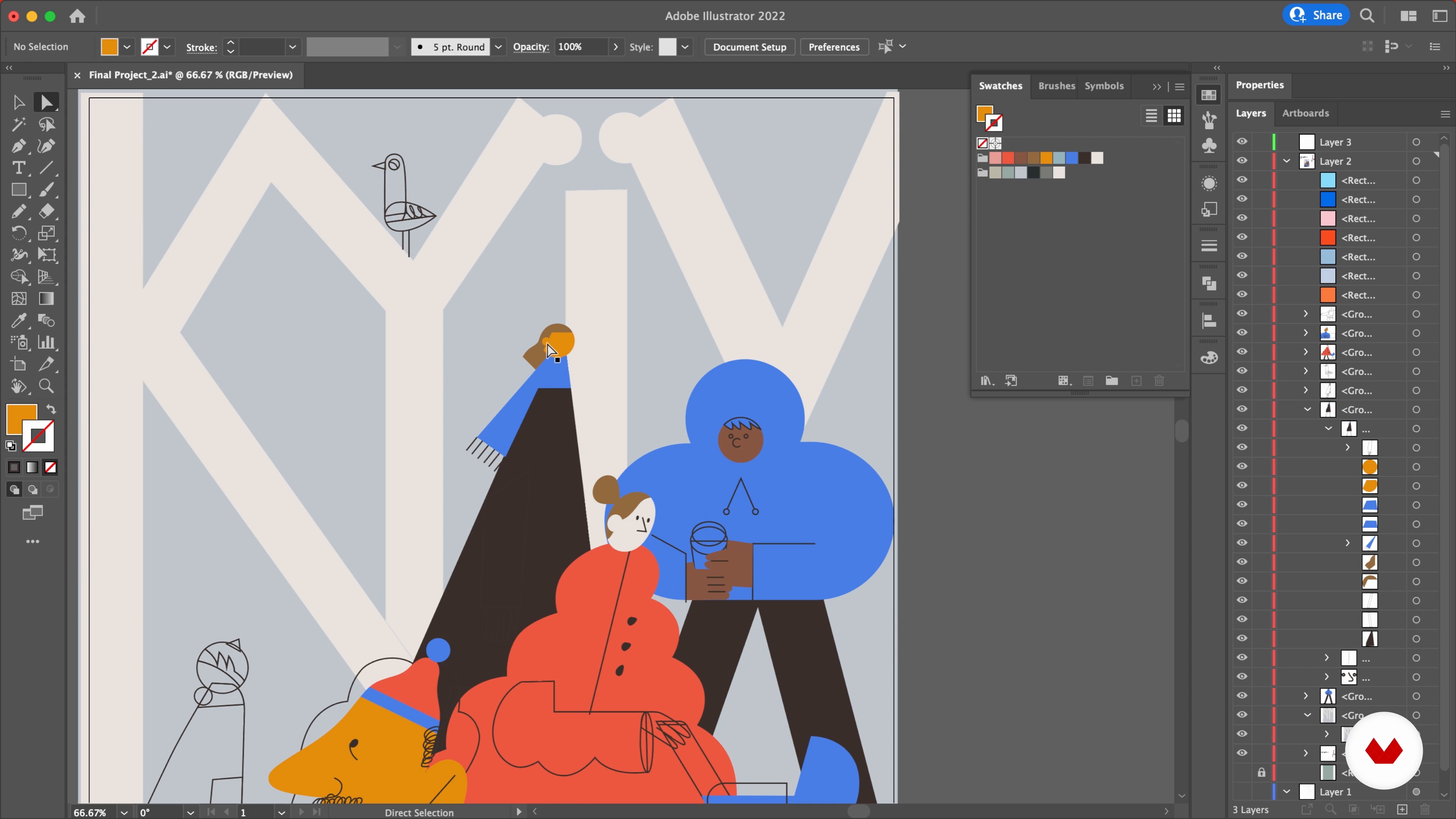This screenshot has height=819, width=1456.
Task: Select the Selection tool arrow
Action: point(19,102)
